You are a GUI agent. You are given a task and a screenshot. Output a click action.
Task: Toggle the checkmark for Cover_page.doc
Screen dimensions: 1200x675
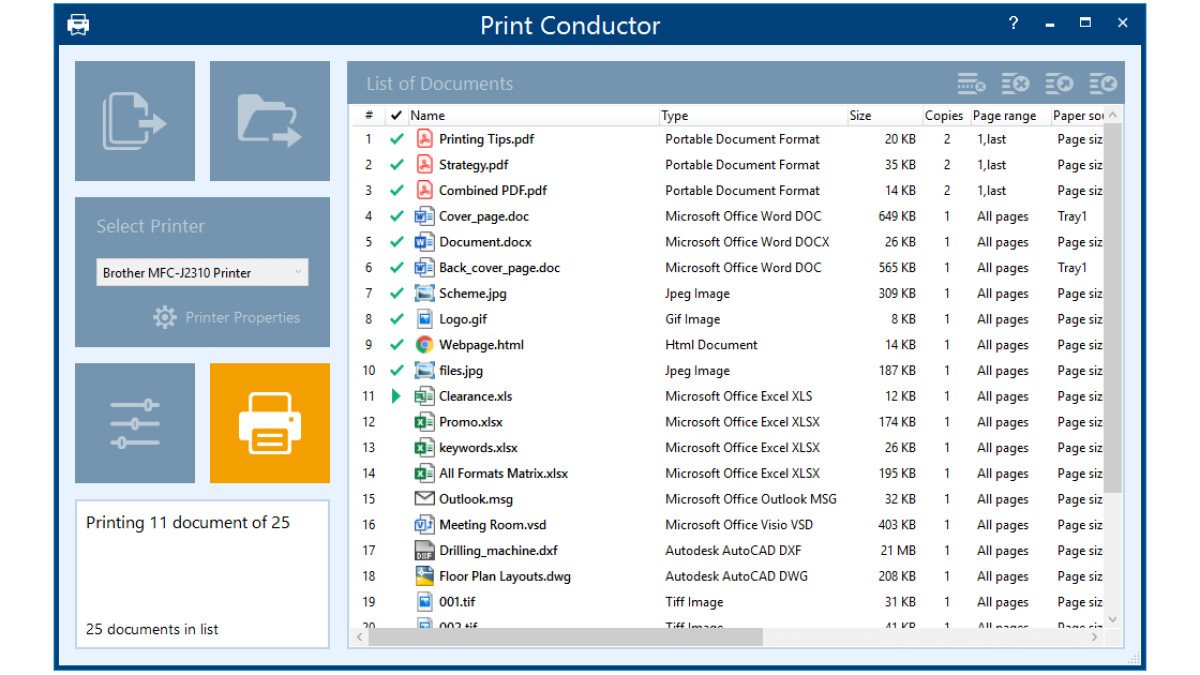[397, 216]
